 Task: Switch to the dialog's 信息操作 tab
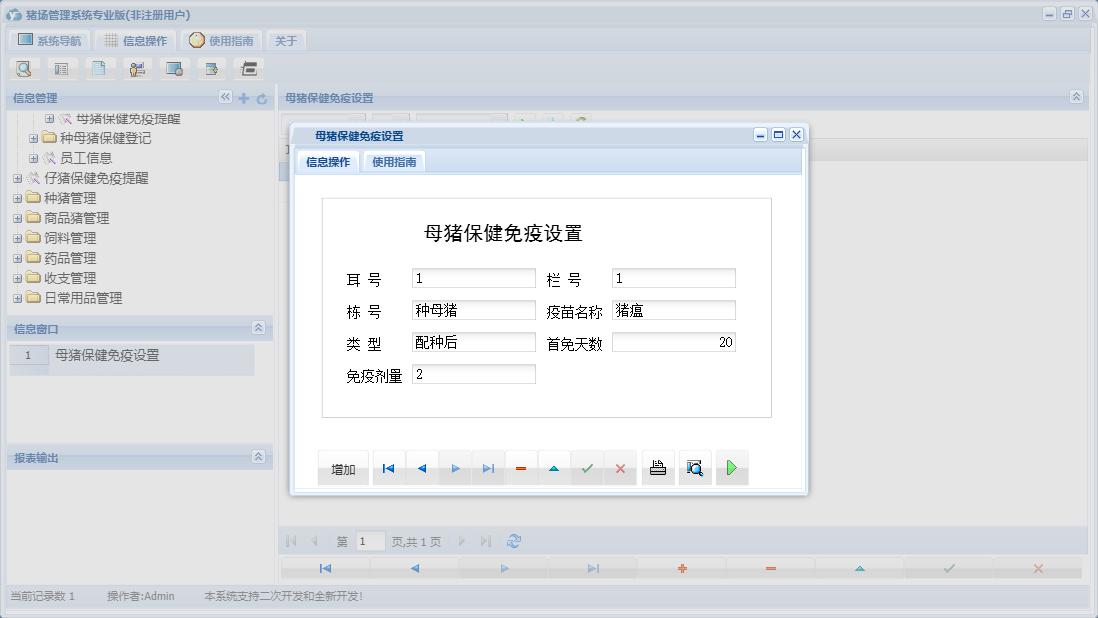coord(328,162)
